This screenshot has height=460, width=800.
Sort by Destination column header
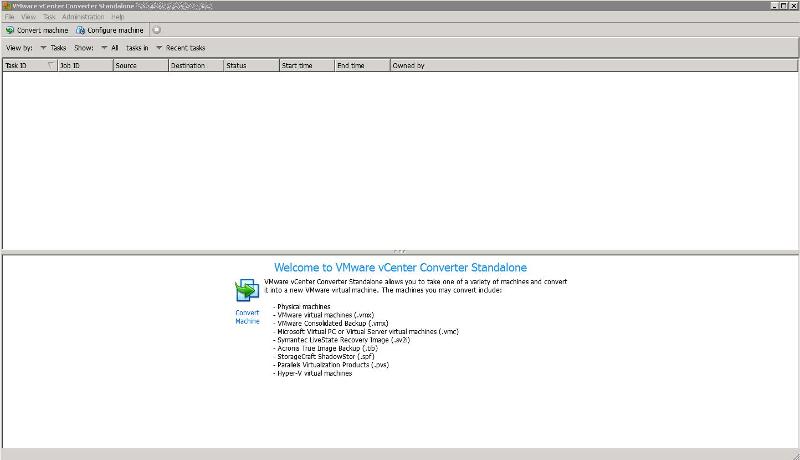[196, 65]
